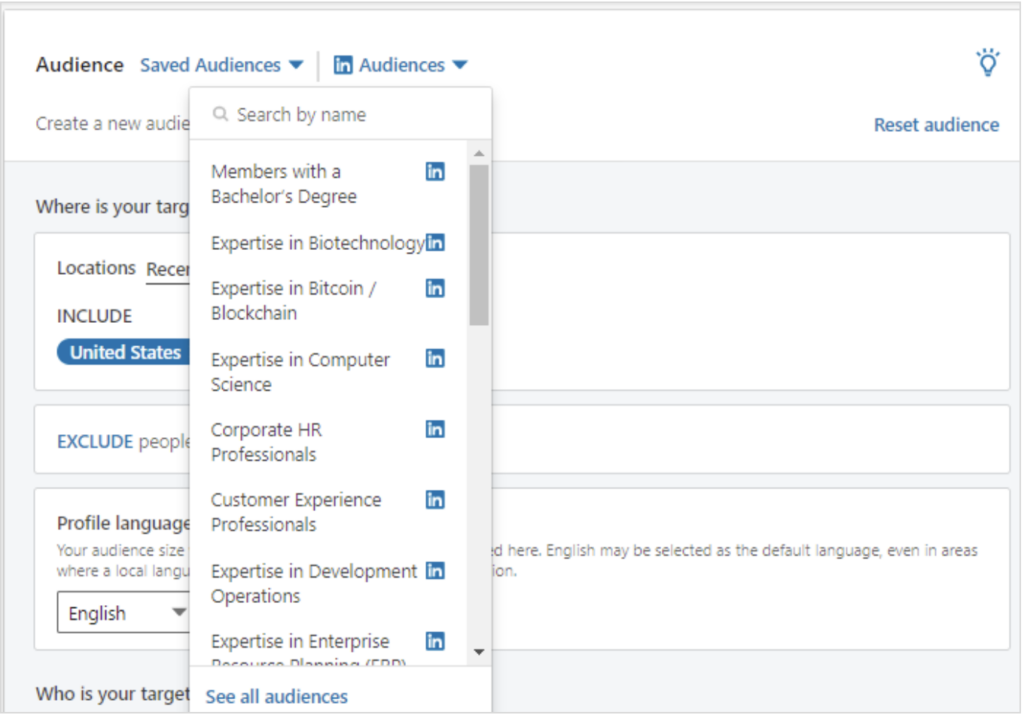This screenshot has height=718, width=1024.
Task: Click LinkedIn icon next to Expertise in Biotechnology
Action: 435,243
